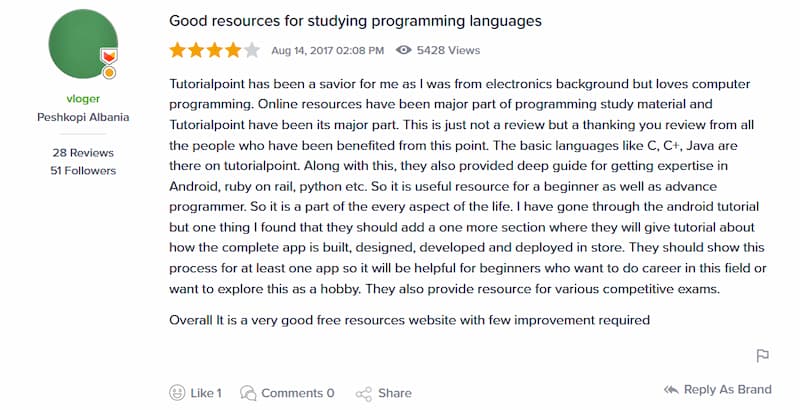Screen dimensions: 800x410
Task: View the 28 Reviews list
Action: (x=83, y=152)
